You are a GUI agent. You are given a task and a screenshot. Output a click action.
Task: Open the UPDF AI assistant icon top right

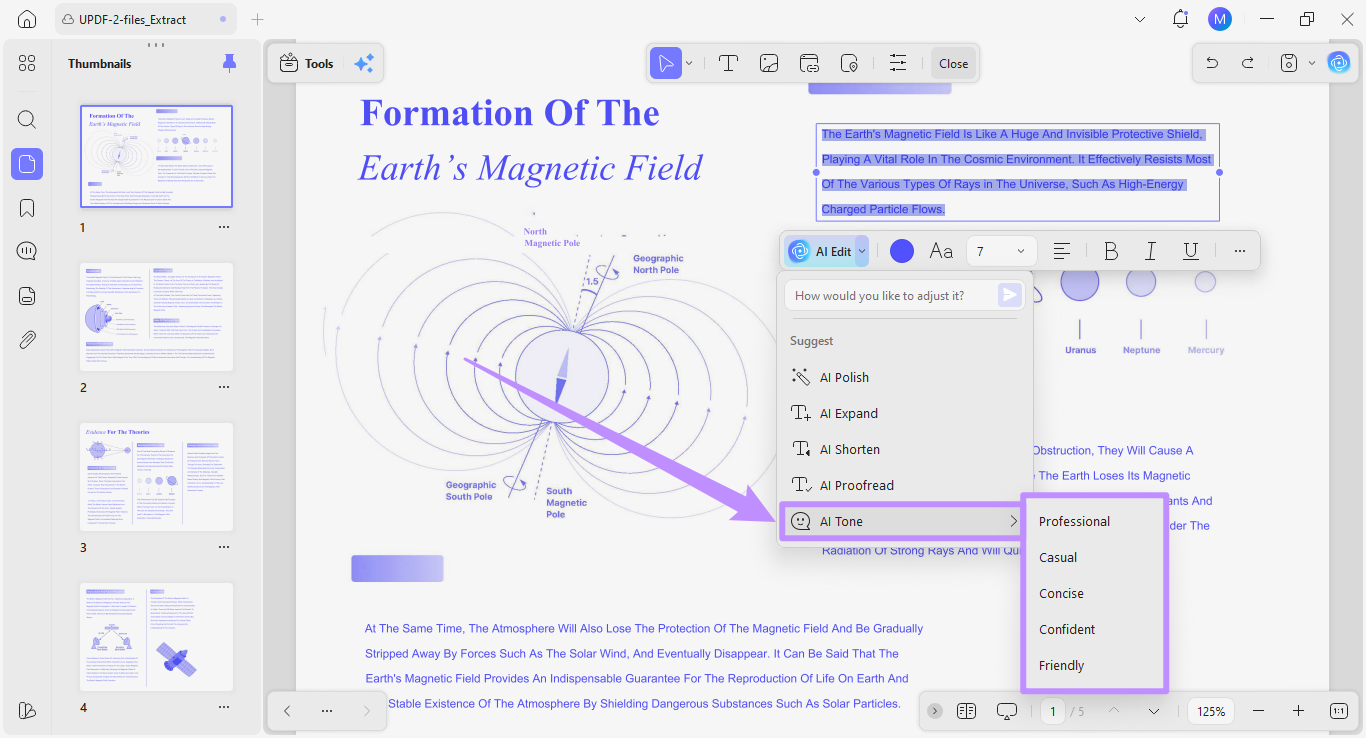click(x=1338, y=63)
